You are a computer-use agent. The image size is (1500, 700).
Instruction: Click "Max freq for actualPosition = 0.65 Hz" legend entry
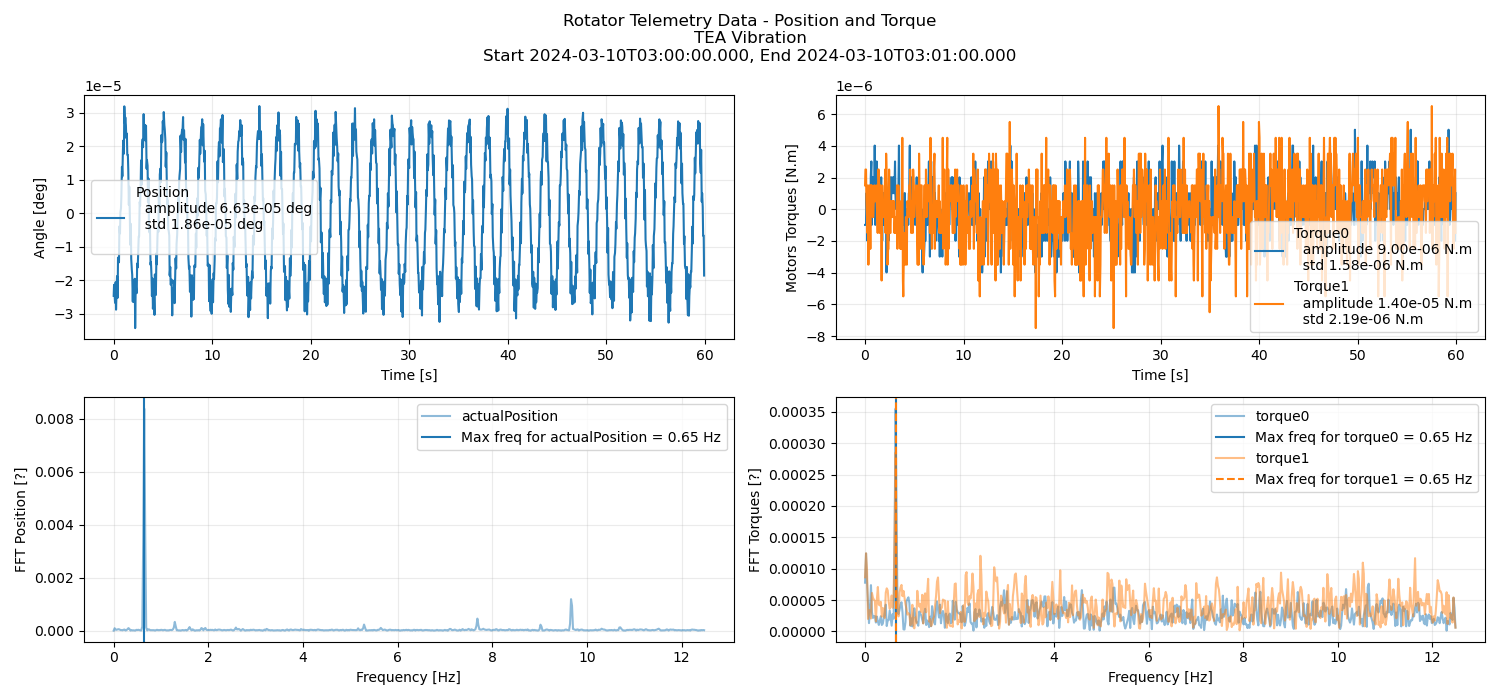pyautogui.click(x=591, y=437)
